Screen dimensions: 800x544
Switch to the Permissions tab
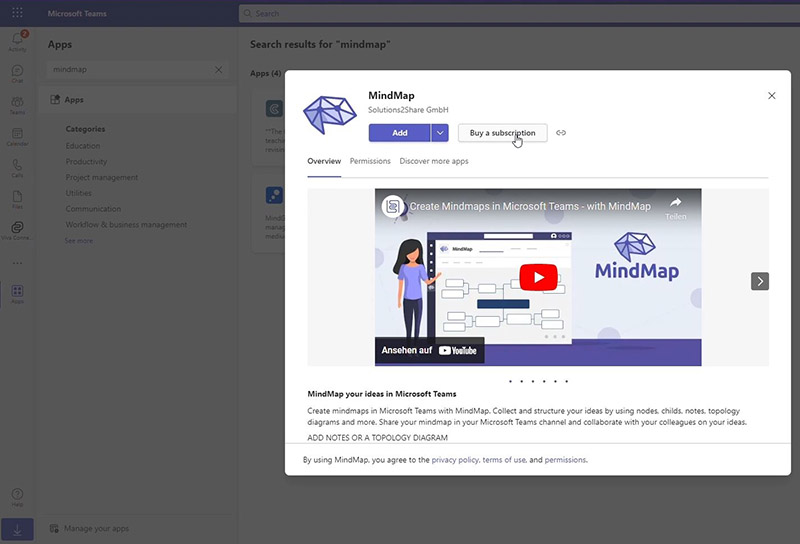tap(370, 161)
